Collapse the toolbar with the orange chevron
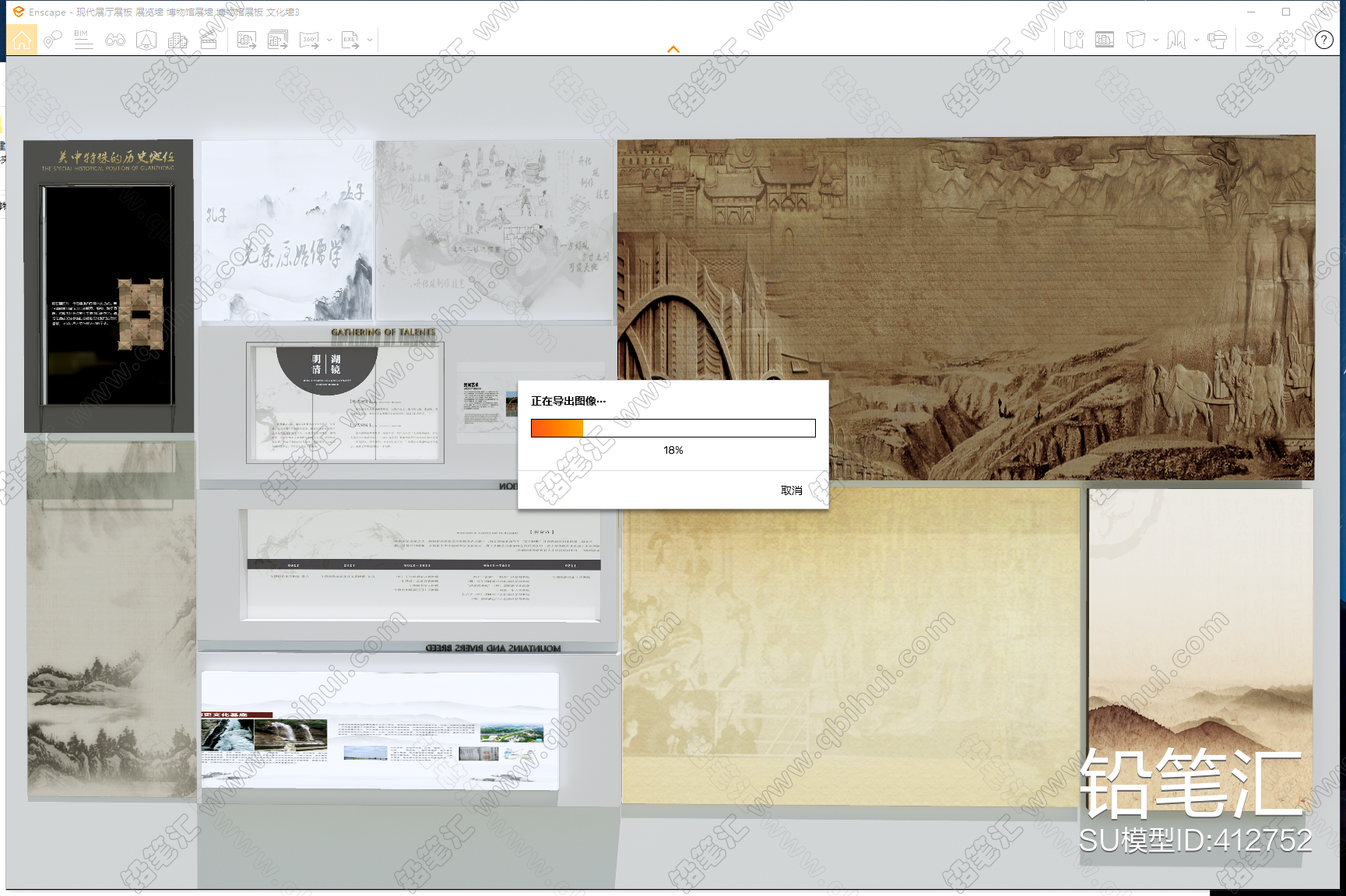Screen dimensions: 1346x896 coord(673,49)
